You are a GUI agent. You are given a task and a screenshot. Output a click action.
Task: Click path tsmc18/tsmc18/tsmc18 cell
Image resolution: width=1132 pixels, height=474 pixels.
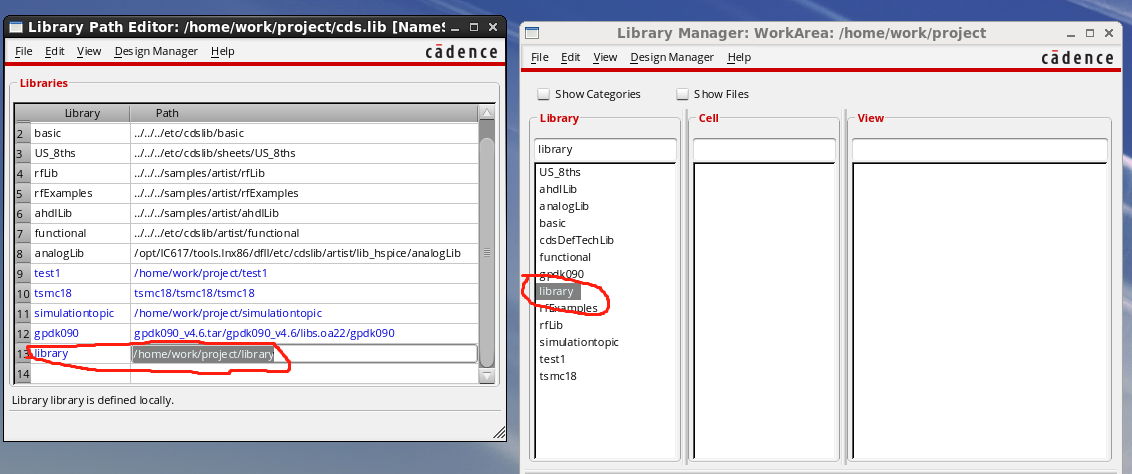[304, 294]
